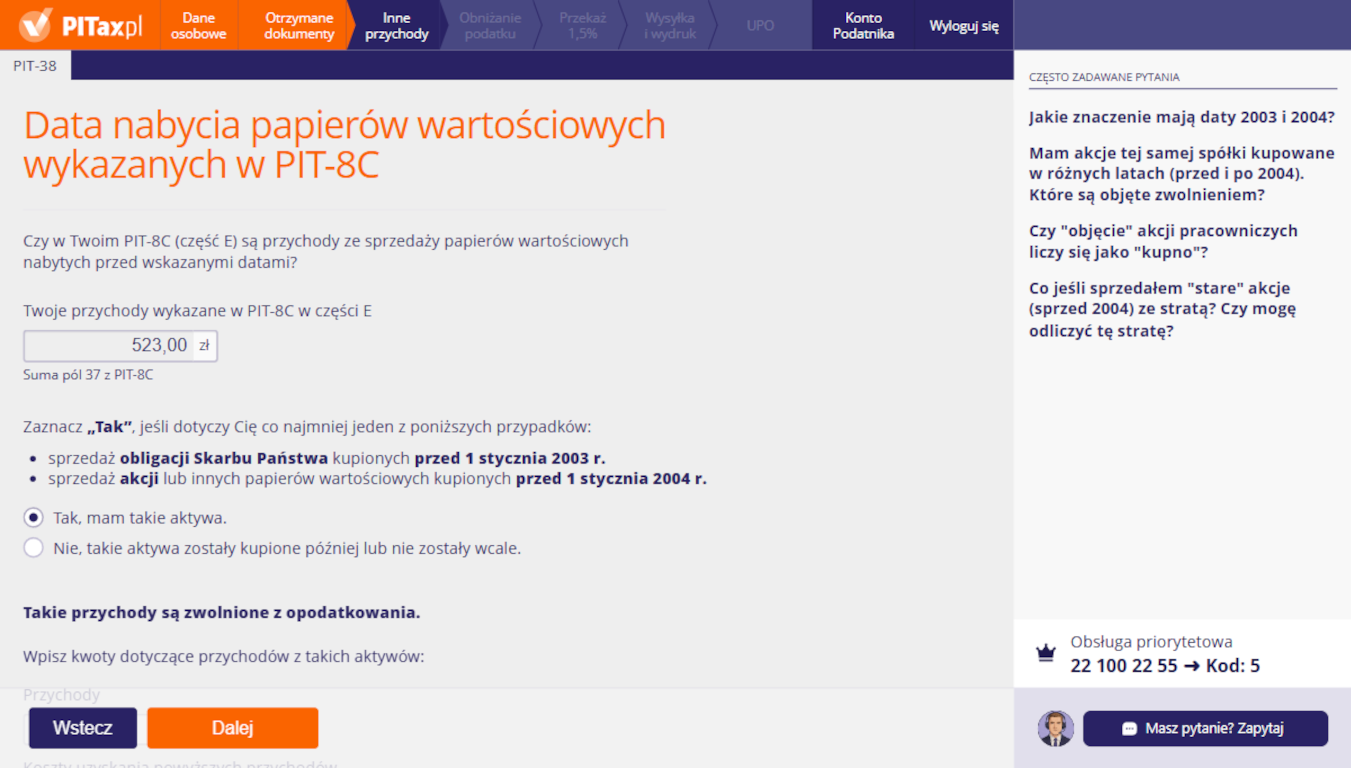The height and width of the screenshot is (768, 1351).
Task: Open the 'Inne przychody' step
Action: tap(397, 25)
